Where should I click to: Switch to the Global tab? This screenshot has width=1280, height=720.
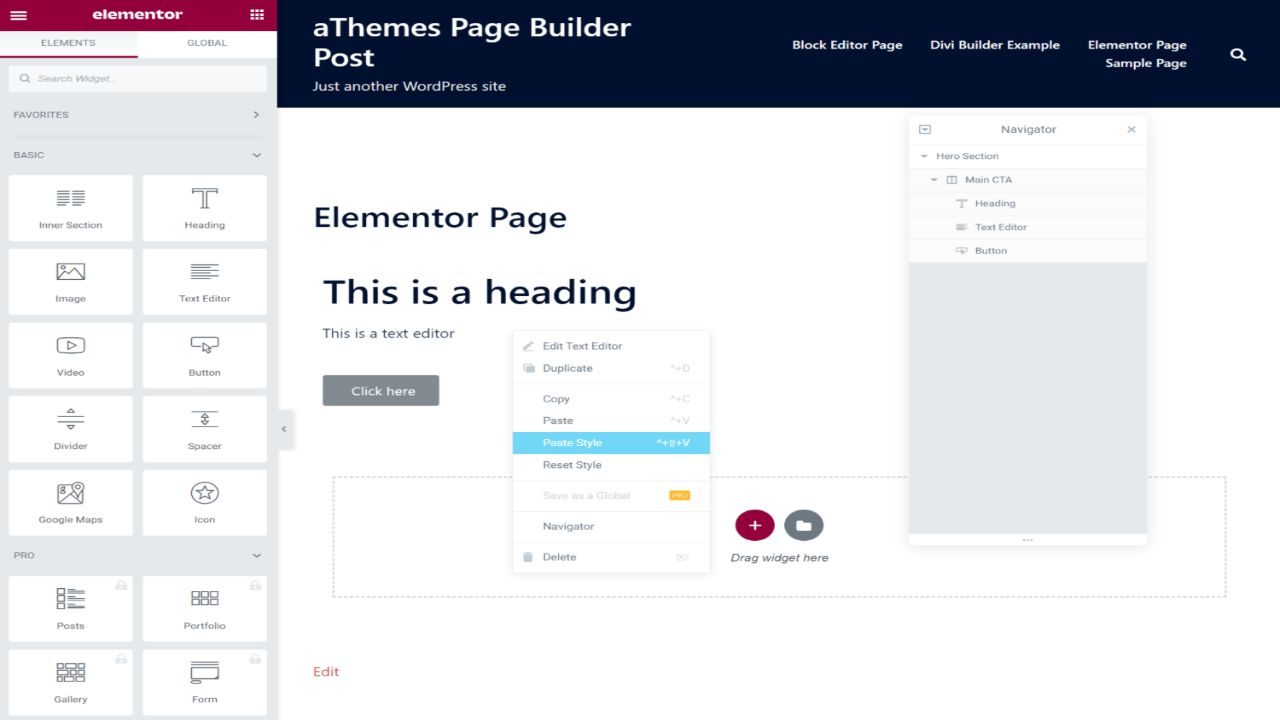click(207, 43)
